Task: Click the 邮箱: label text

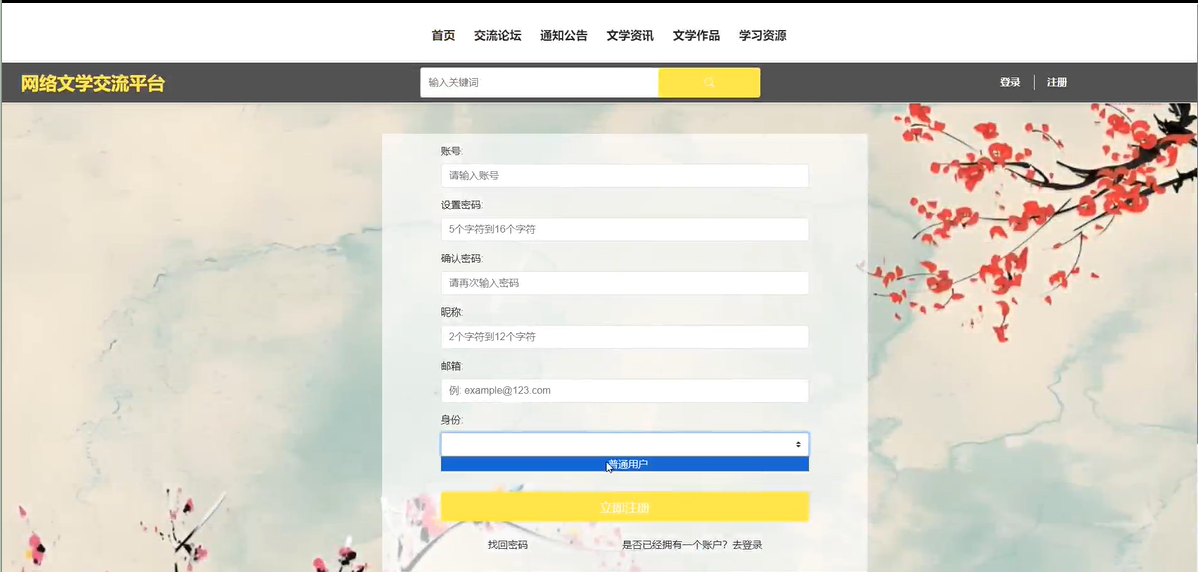Action: [x=452, y=366]
